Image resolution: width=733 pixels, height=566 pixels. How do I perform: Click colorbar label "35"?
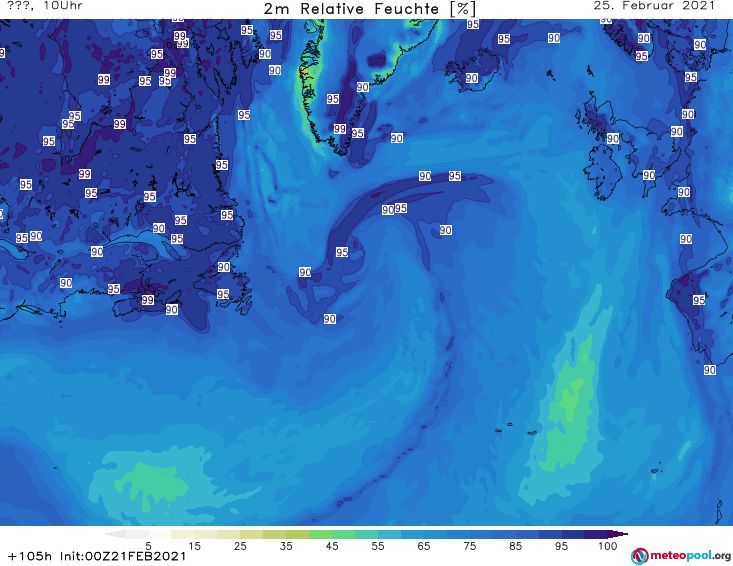[x=286, y=546]
